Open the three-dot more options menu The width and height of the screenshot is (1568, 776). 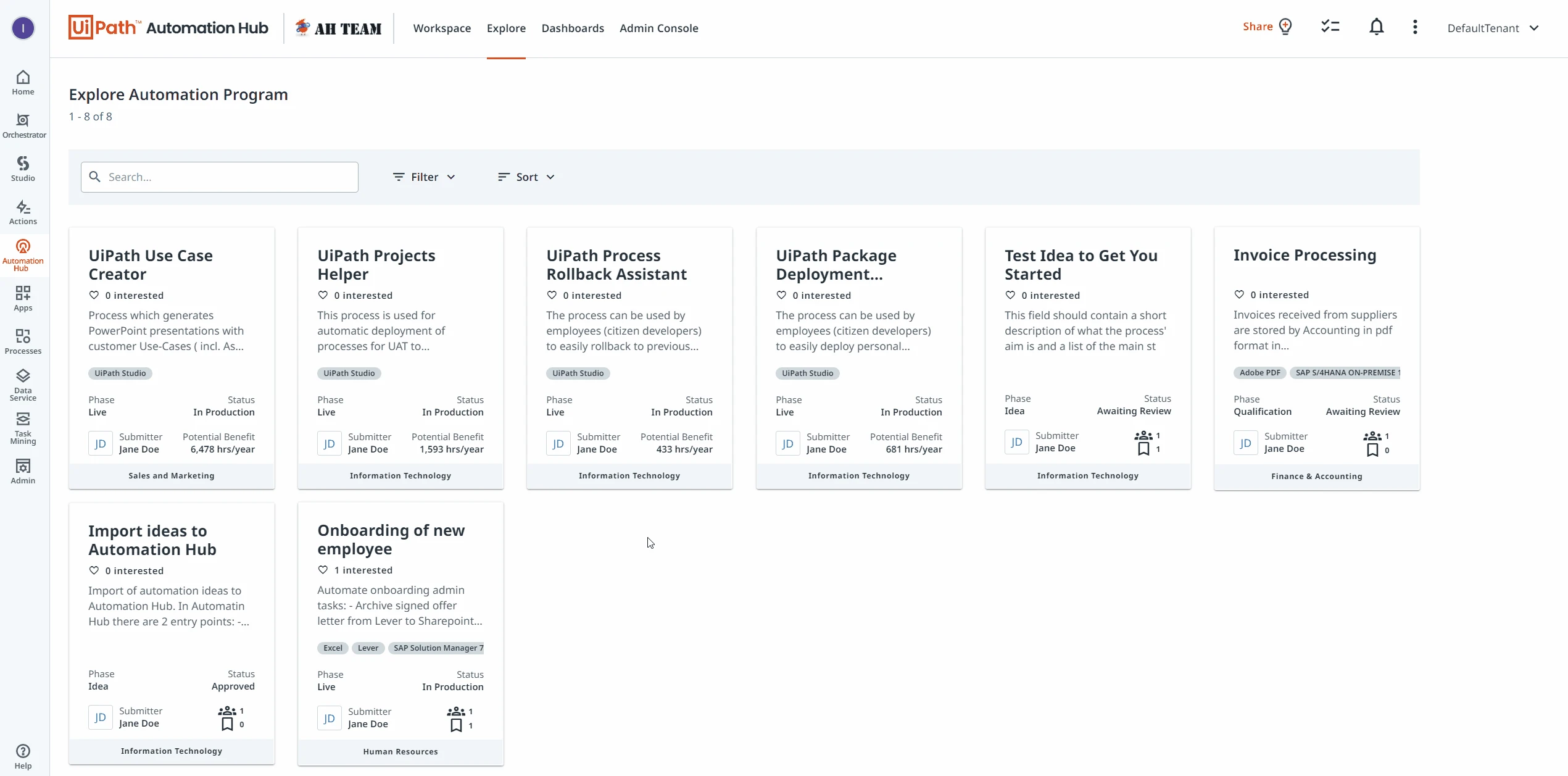coord(1415,27)
